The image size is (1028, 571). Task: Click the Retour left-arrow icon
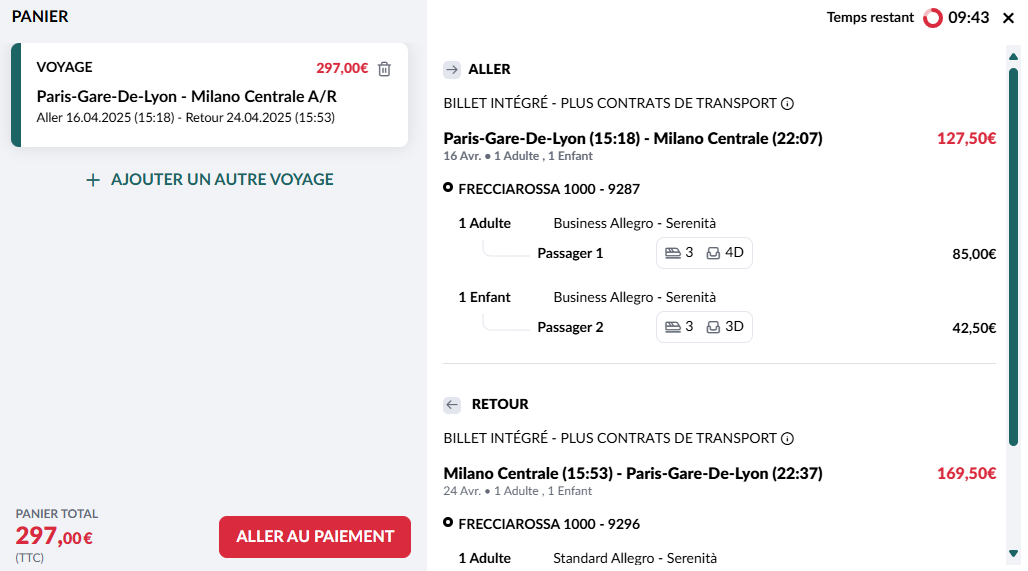click(452, 404)
